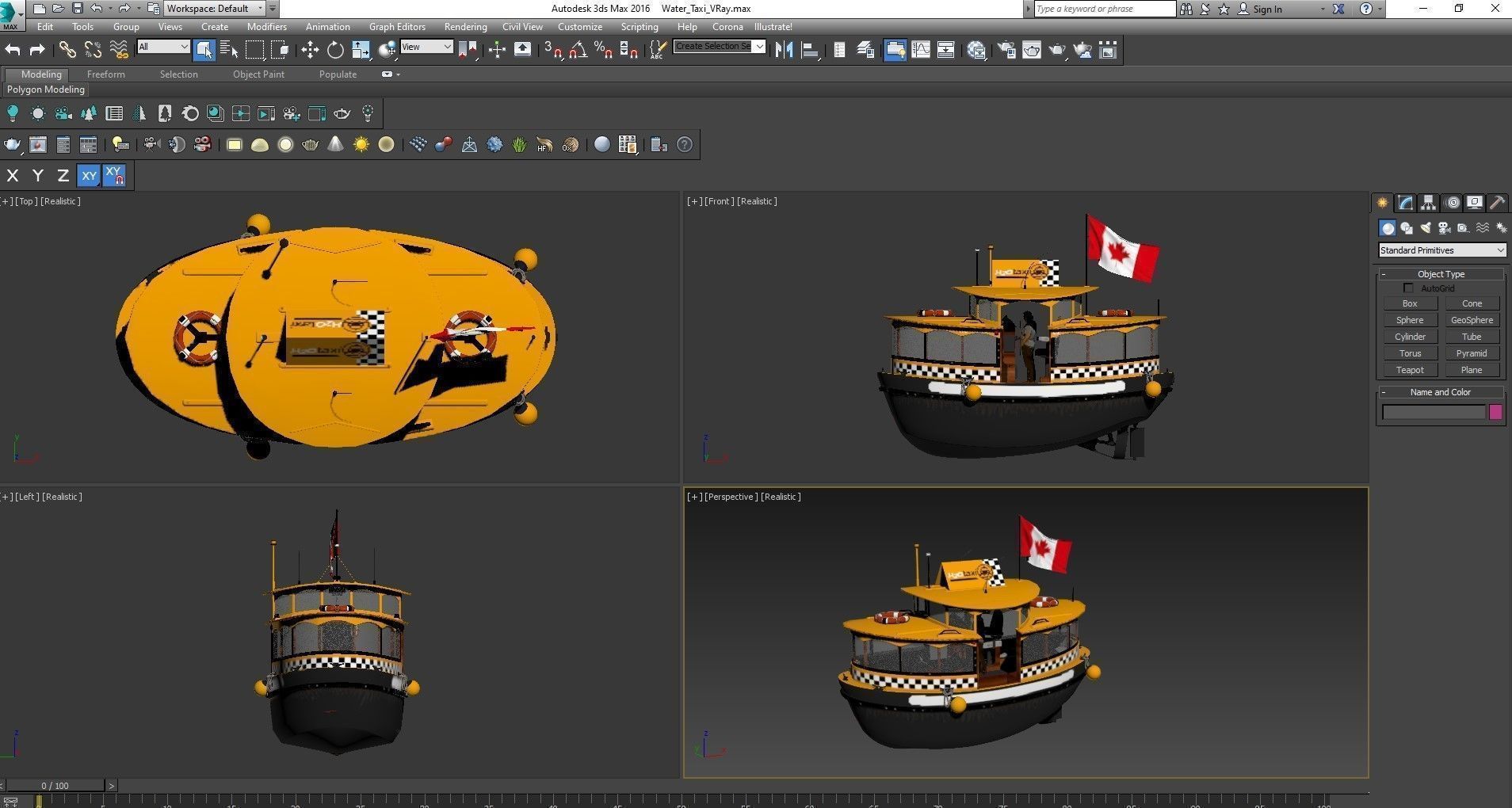Open the Material Editor icon
The image size is (1512, 808).
[976, 50]
